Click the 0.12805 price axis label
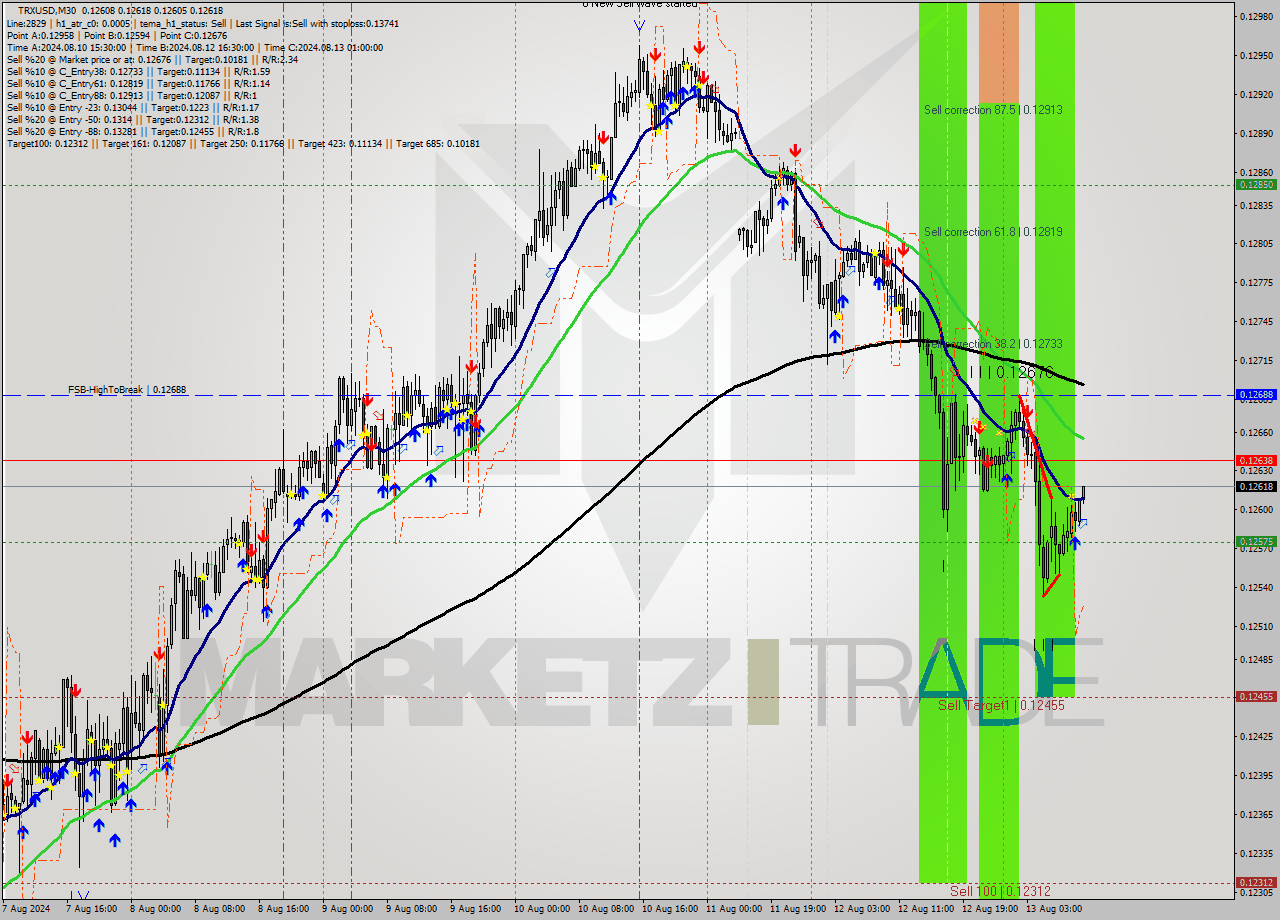Viewport: 1280px width, 920px height. coord(1256,244)
